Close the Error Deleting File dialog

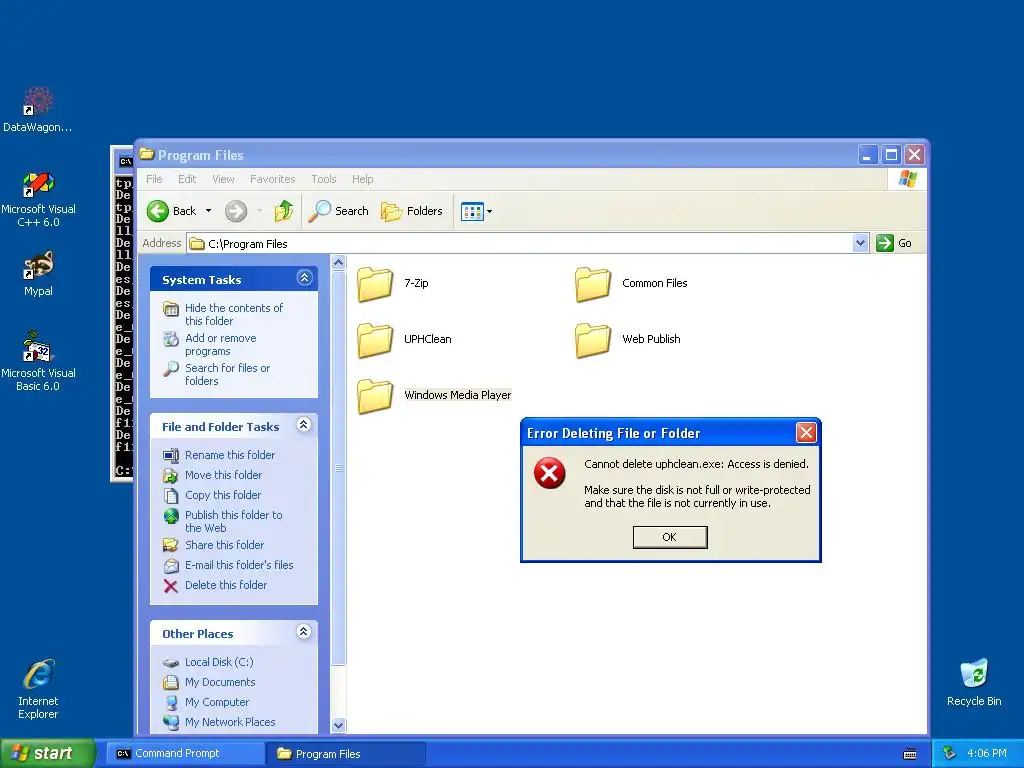806,432
